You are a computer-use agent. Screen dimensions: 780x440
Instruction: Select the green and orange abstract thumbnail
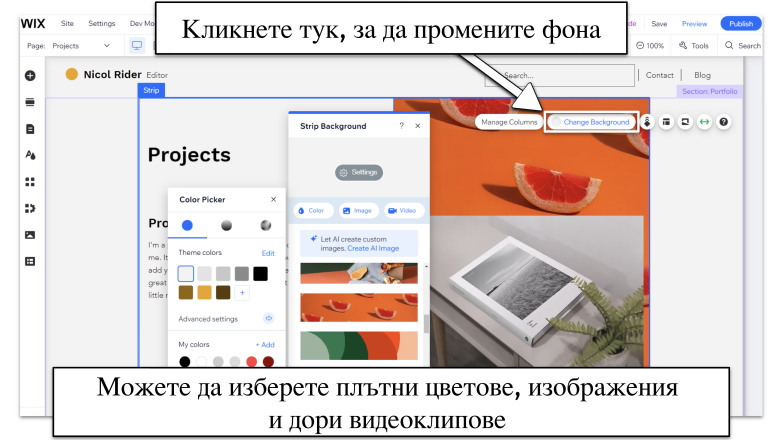pos(359,346)
